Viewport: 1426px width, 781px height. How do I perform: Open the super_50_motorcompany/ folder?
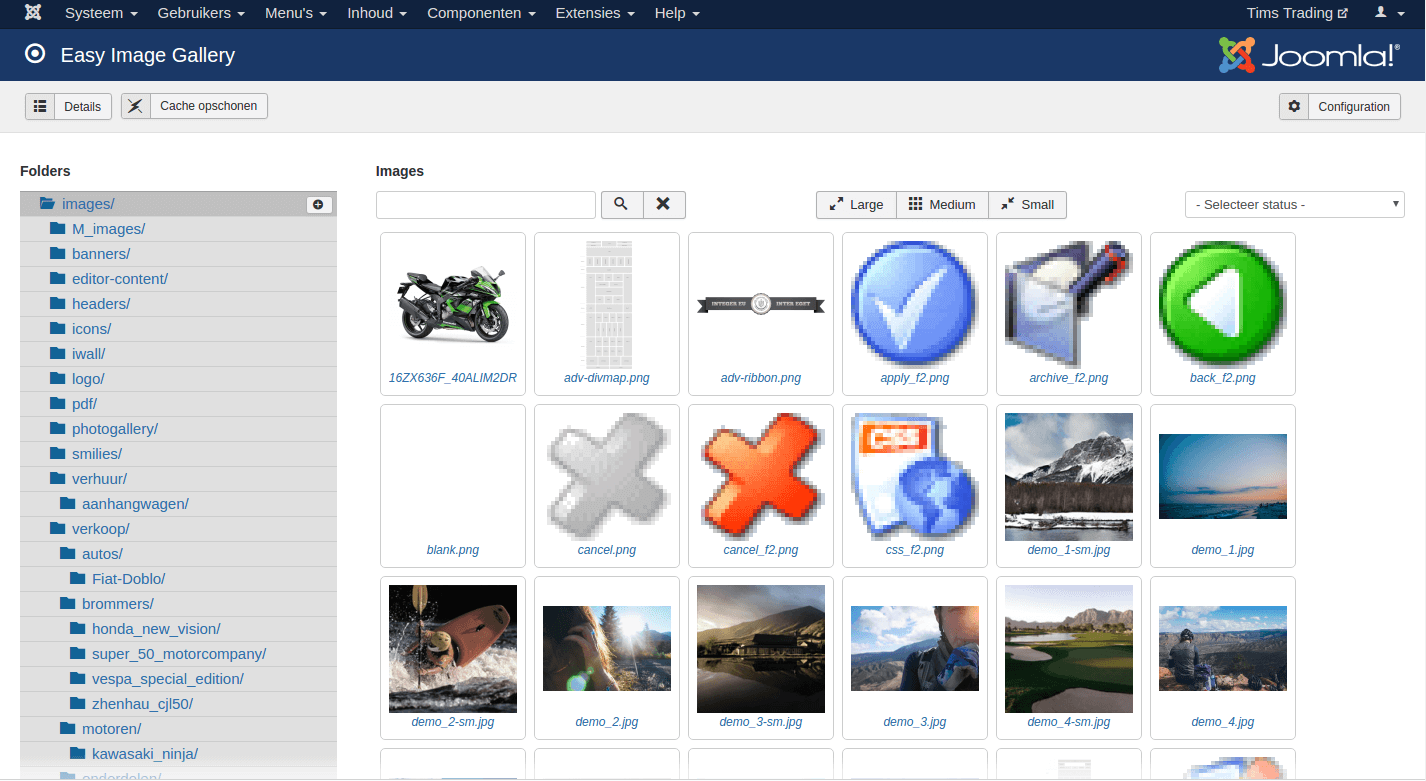[x=178, y=654]
